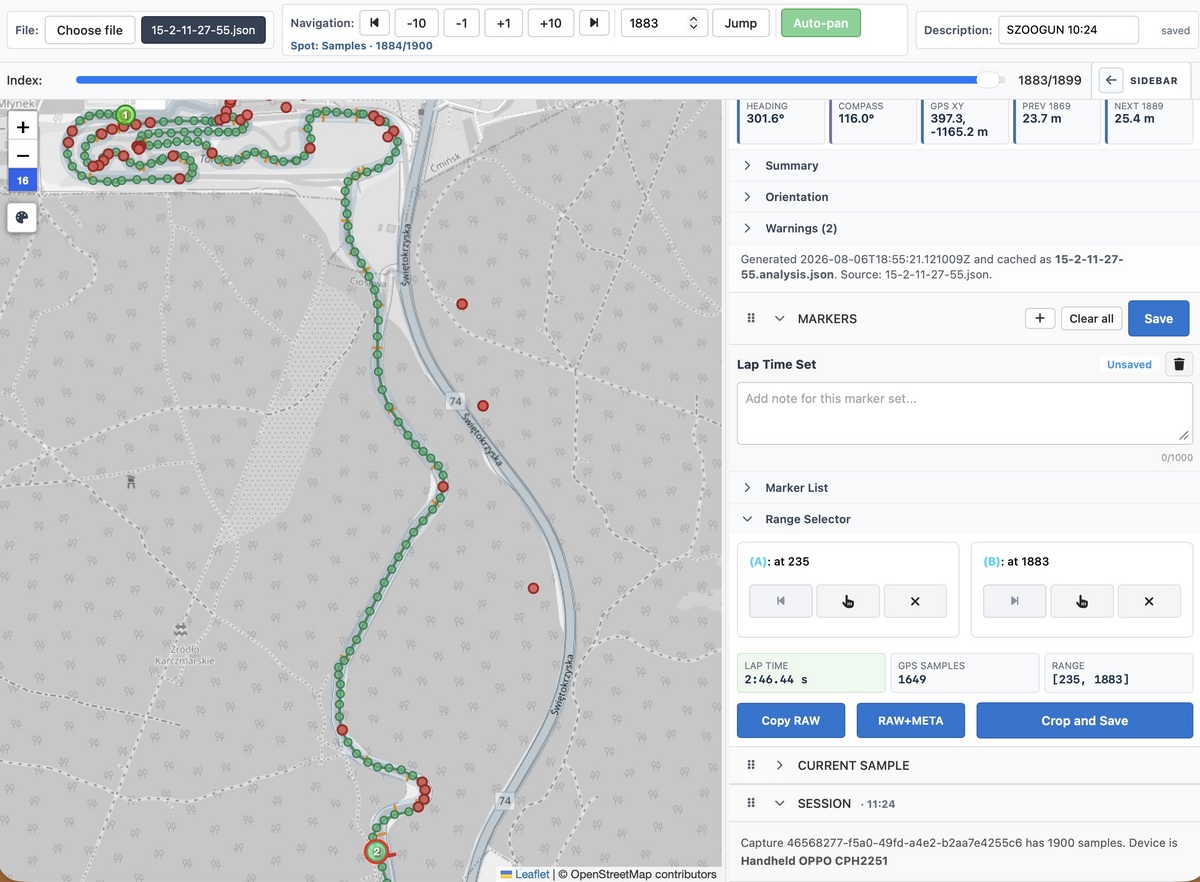Crop and Save the selected range
The image size is (1200, 882).
coord(1084,720)
